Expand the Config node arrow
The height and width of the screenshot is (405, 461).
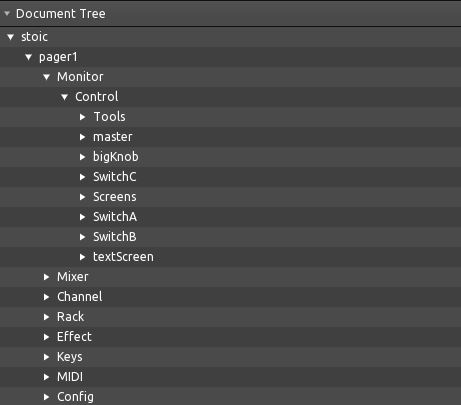[47, 397]
